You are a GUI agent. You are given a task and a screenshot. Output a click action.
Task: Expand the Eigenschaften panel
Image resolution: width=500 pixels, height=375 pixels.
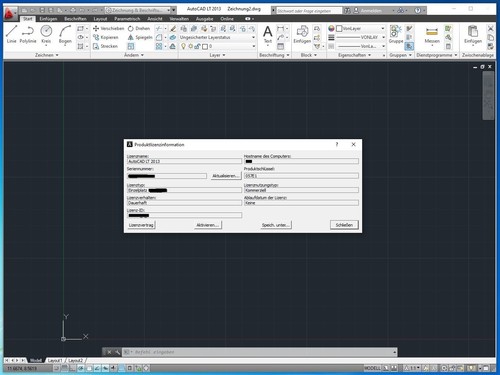point(354,55)
